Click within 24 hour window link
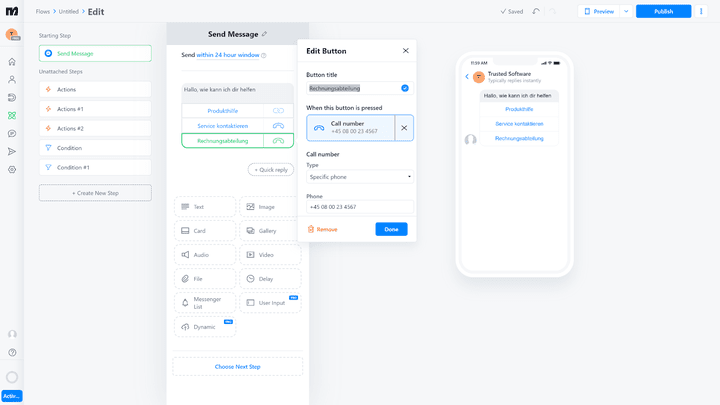 point(228,55)
